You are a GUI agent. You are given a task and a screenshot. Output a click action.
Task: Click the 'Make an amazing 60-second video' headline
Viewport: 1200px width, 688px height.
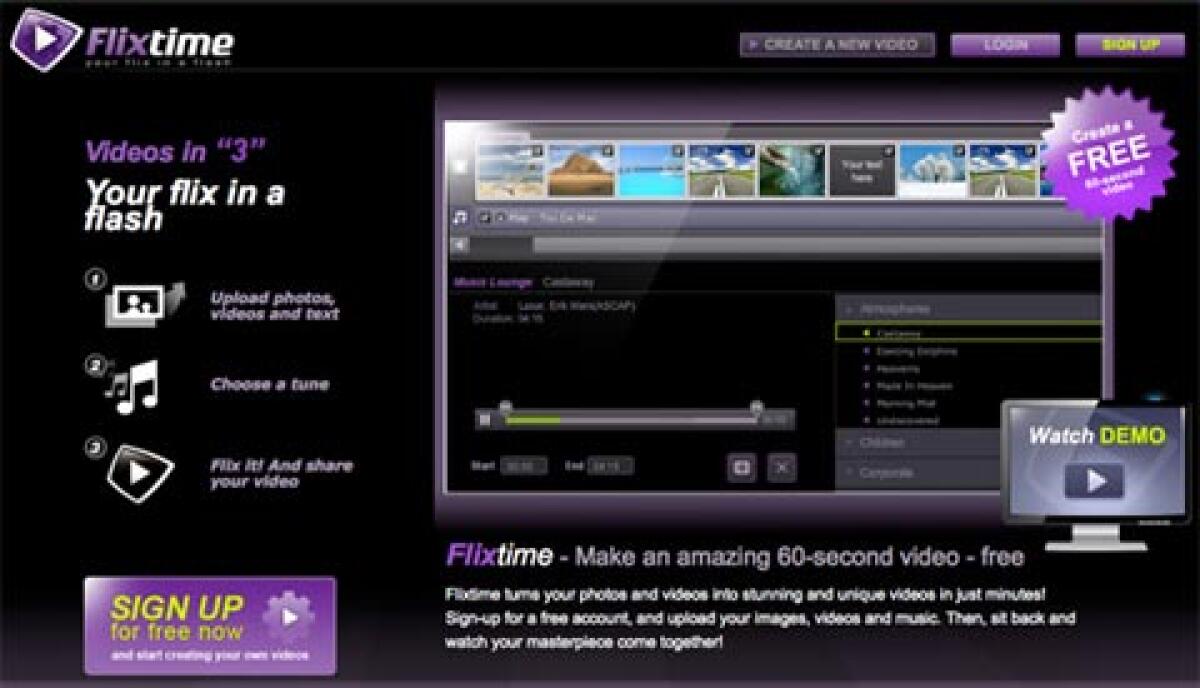click(x=799, y=557)
